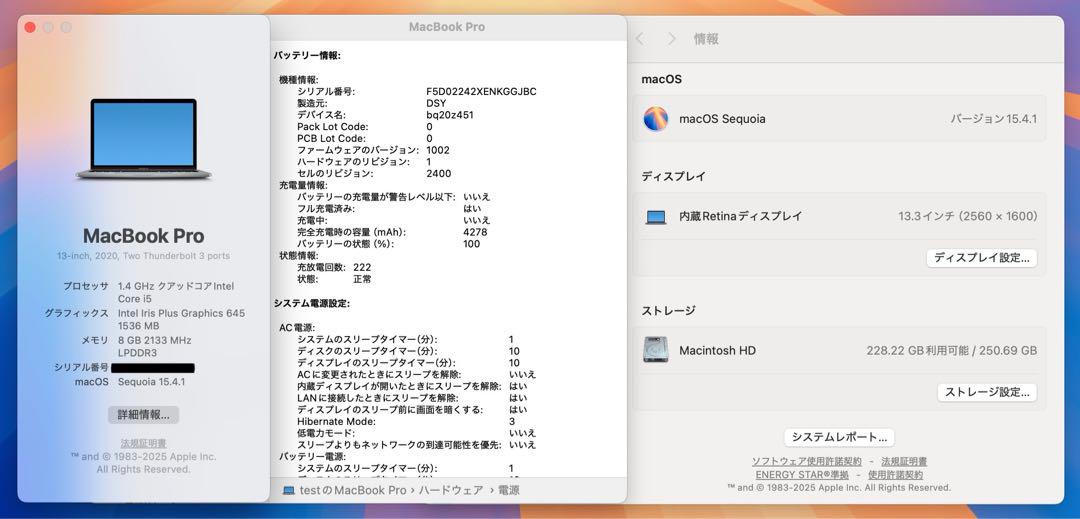
Task: Click the large MacBook Pro heading
Action: 143,236
